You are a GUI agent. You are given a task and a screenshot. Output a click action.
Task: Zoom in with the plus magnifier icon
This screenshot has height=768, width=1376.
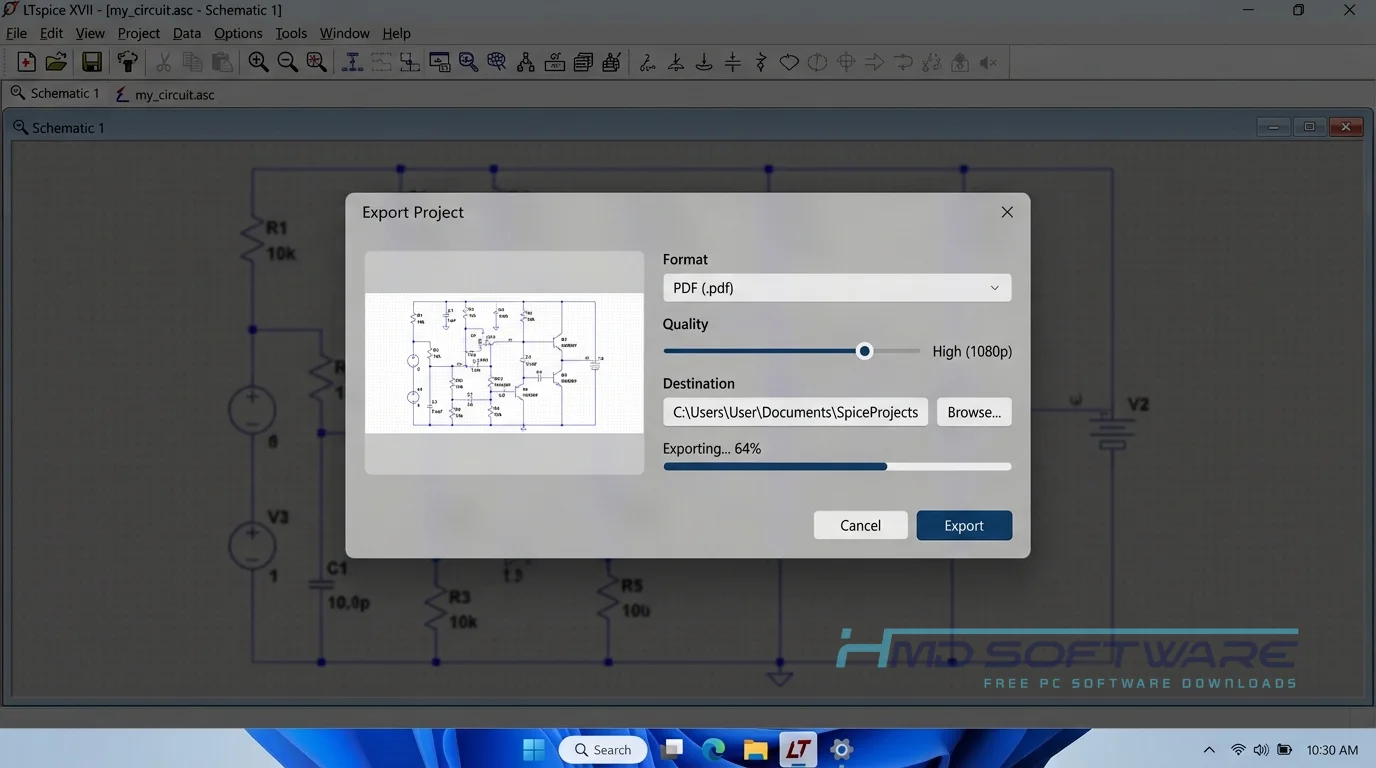point(258,62)
